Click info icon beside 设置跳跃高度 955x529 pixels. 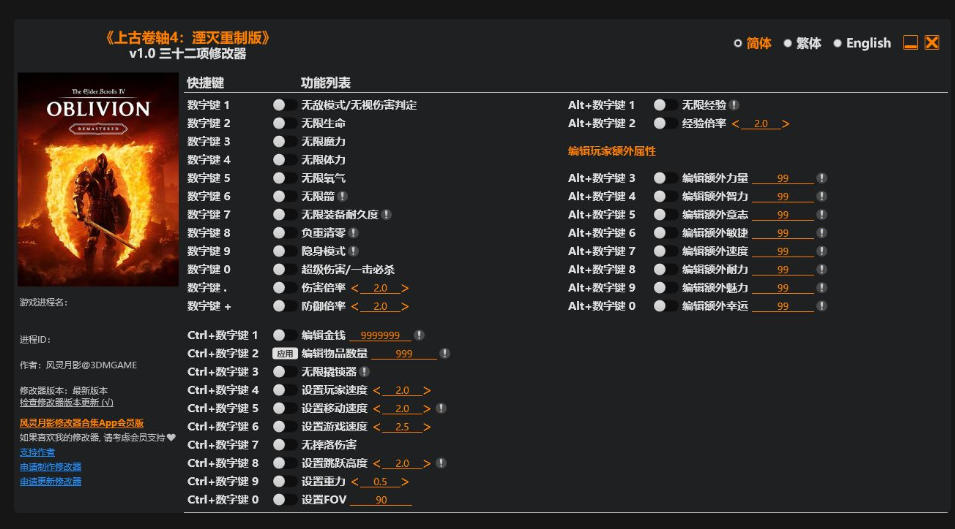[x=441, y=463]
